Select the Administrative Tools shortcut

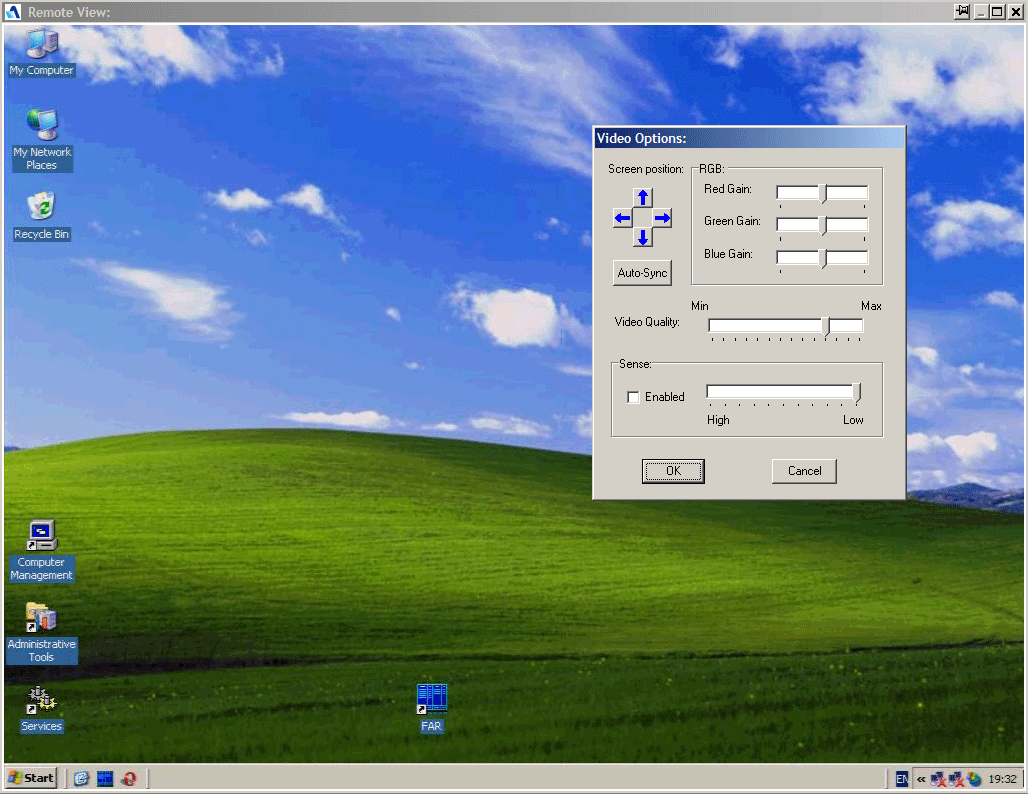(x=41, y=633)
